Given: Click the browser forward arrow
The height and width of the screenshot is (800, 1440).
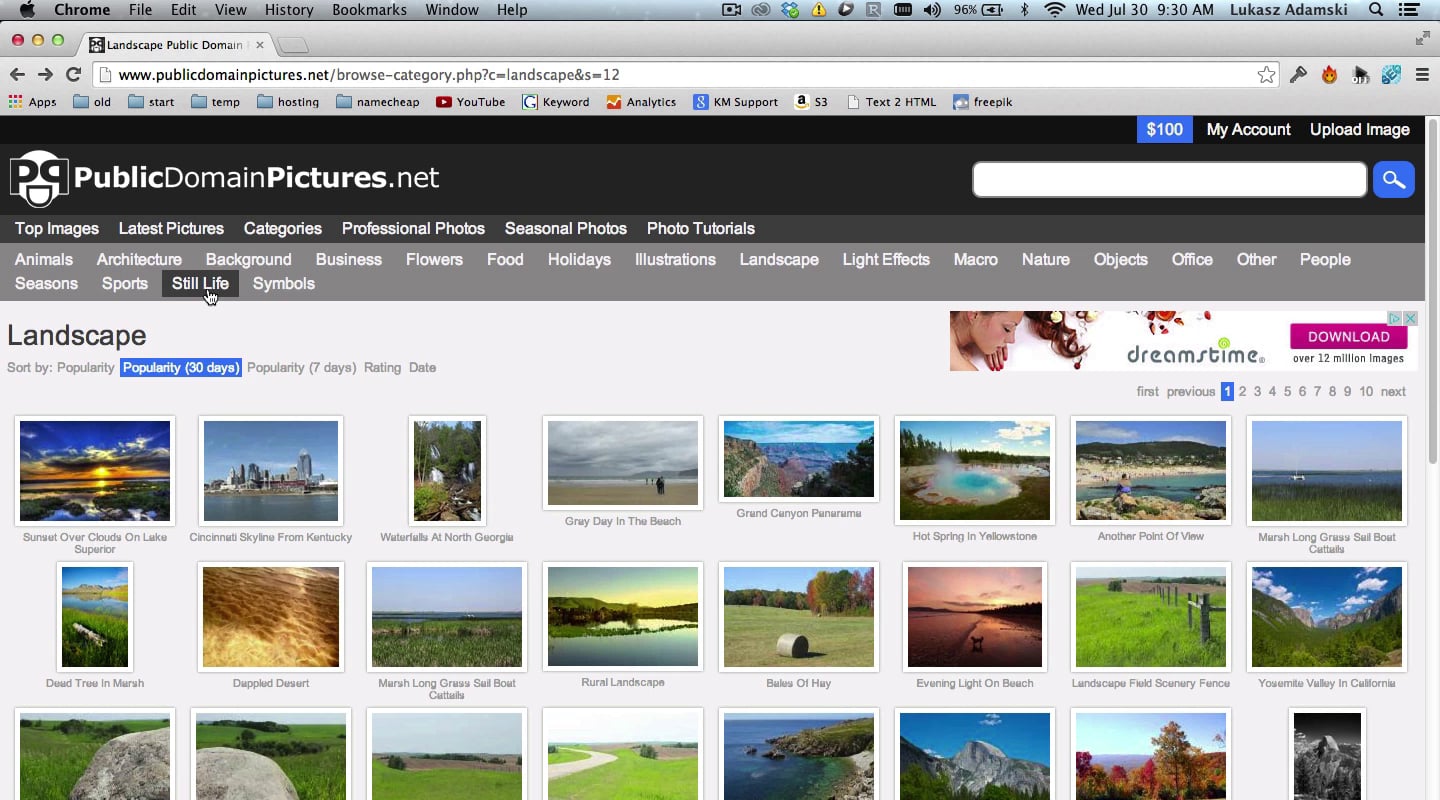Looking at the screenshot, I should [x=45, y=74].
